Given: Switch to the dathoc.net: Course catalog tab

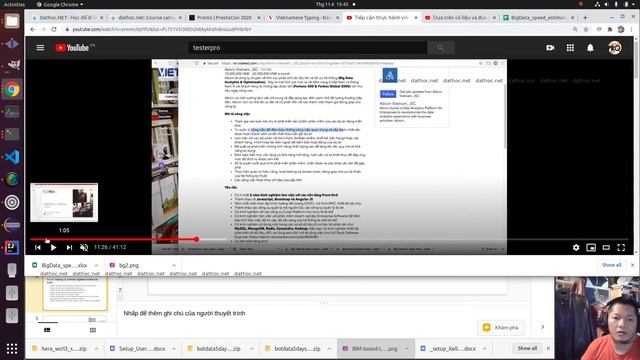Looking at the screenshot, I should tap(145, 18).
